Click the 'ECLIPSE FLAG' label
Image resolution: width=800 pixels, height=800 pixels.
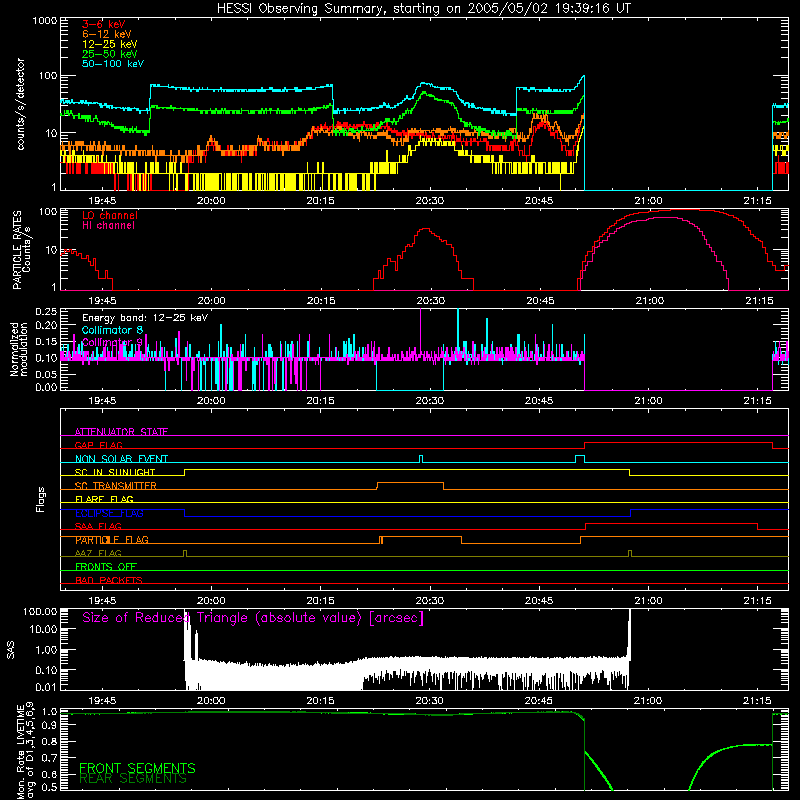(x=109, y=513)
